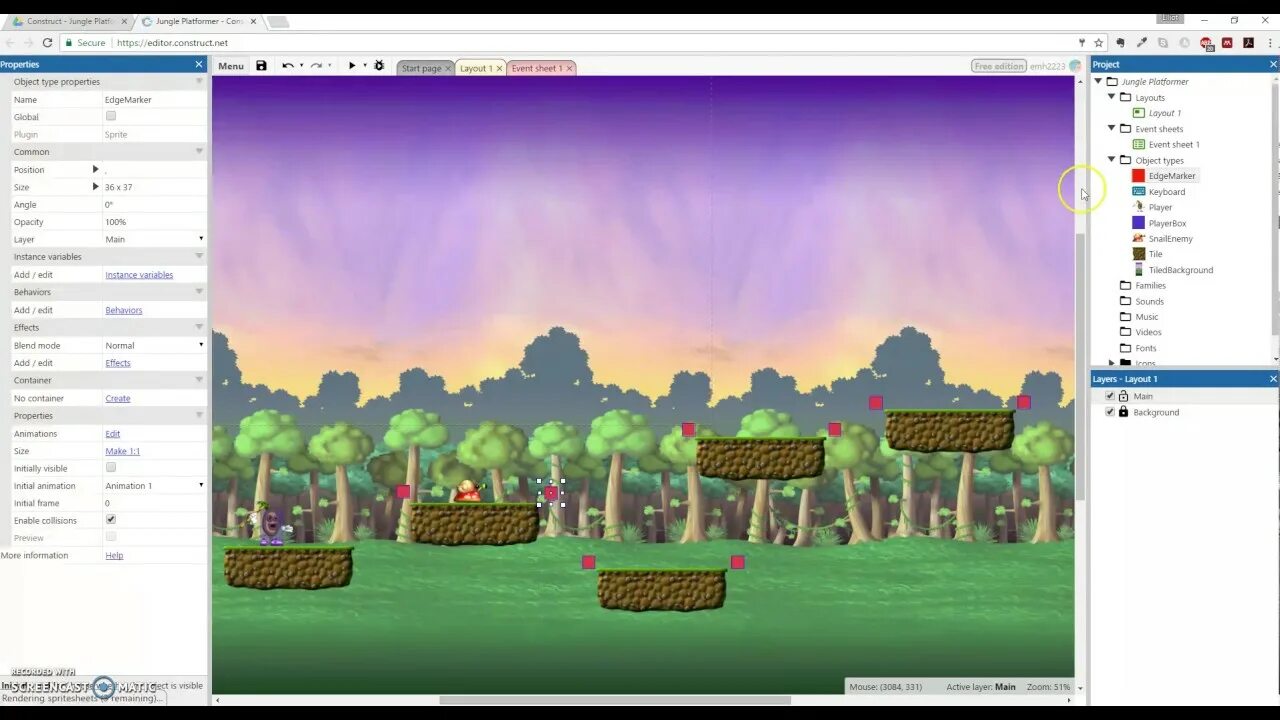Select the EdgeMarker red icon in Project
The width and height of the screenshot is (1280, 720).
[1138, 176]
